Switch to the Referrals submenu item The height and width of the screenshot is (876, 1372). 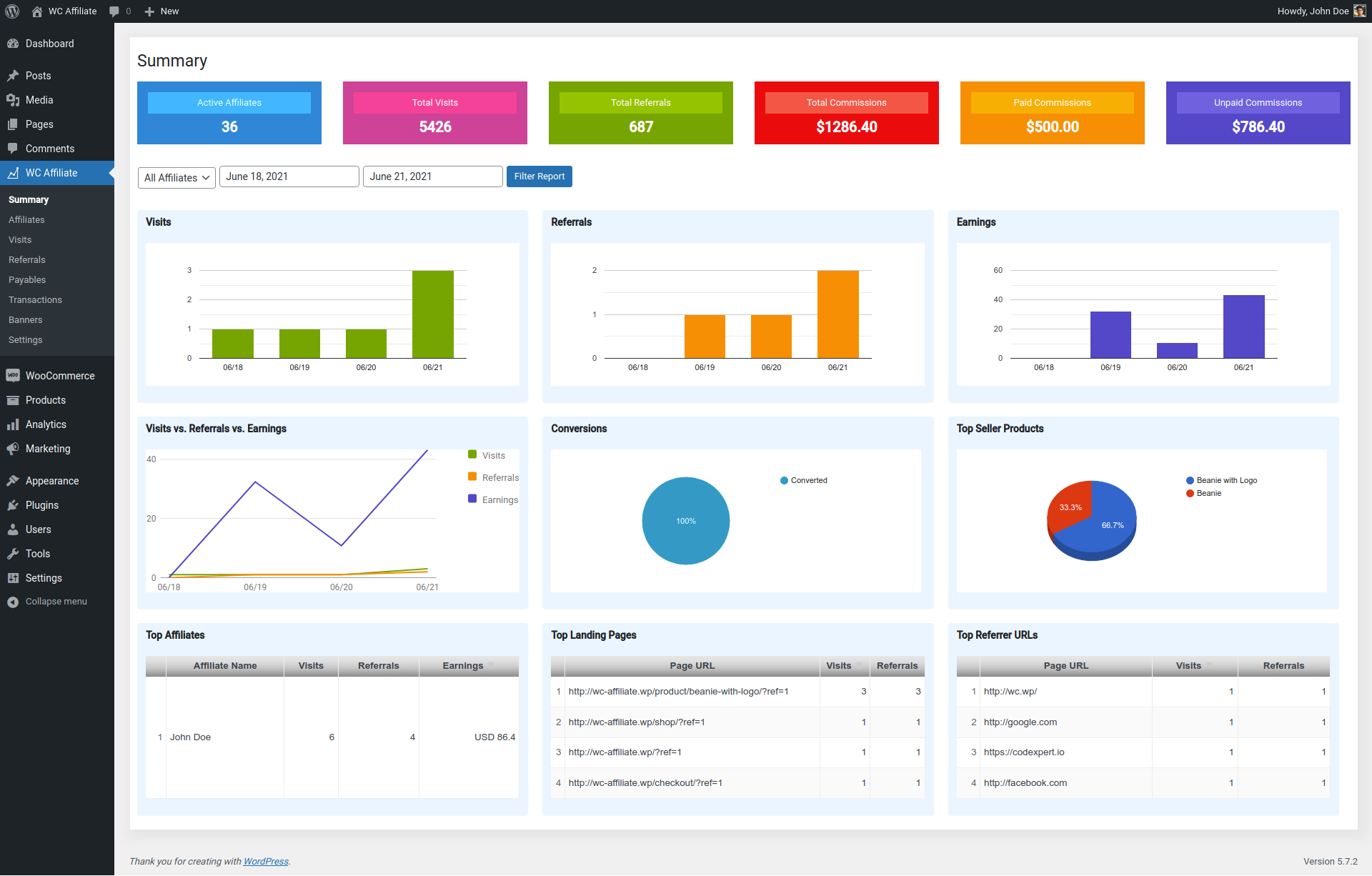(26, 259)
